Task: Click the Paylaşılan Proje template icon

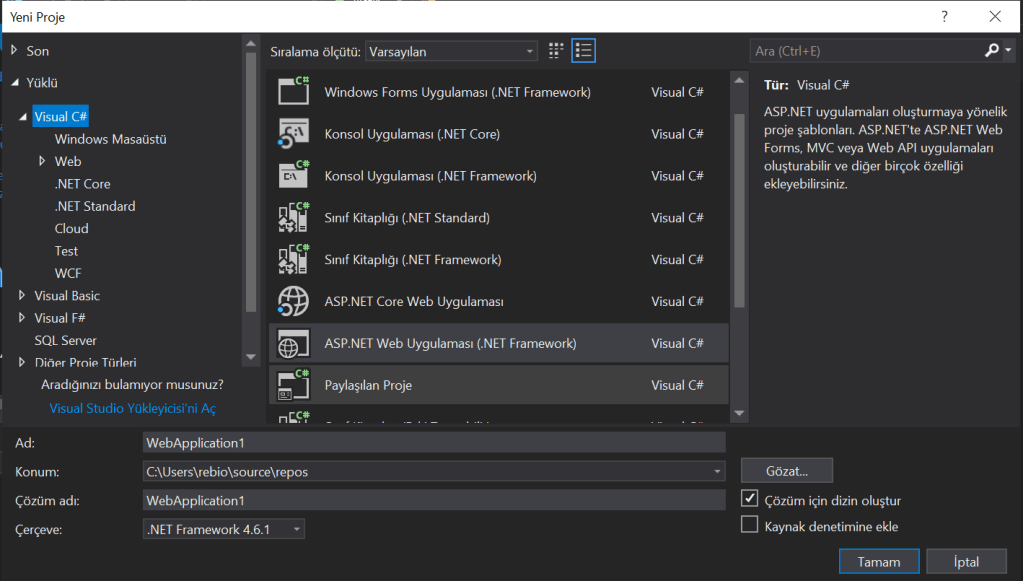Action: (294, 385)
